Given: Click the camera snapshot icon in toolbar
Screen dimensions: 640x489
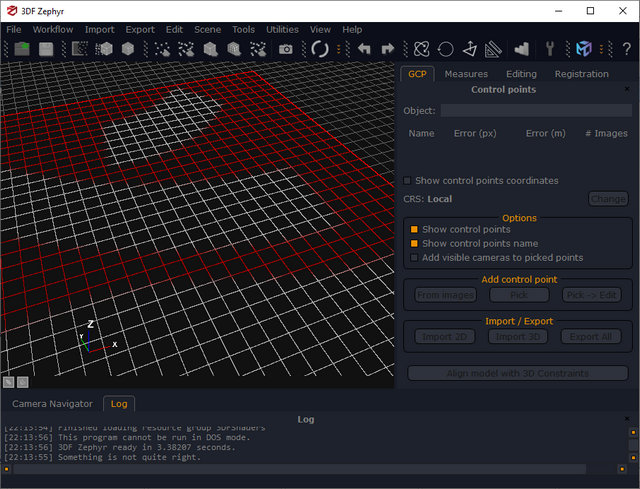Looking at the screenshot, I should 286,49.
